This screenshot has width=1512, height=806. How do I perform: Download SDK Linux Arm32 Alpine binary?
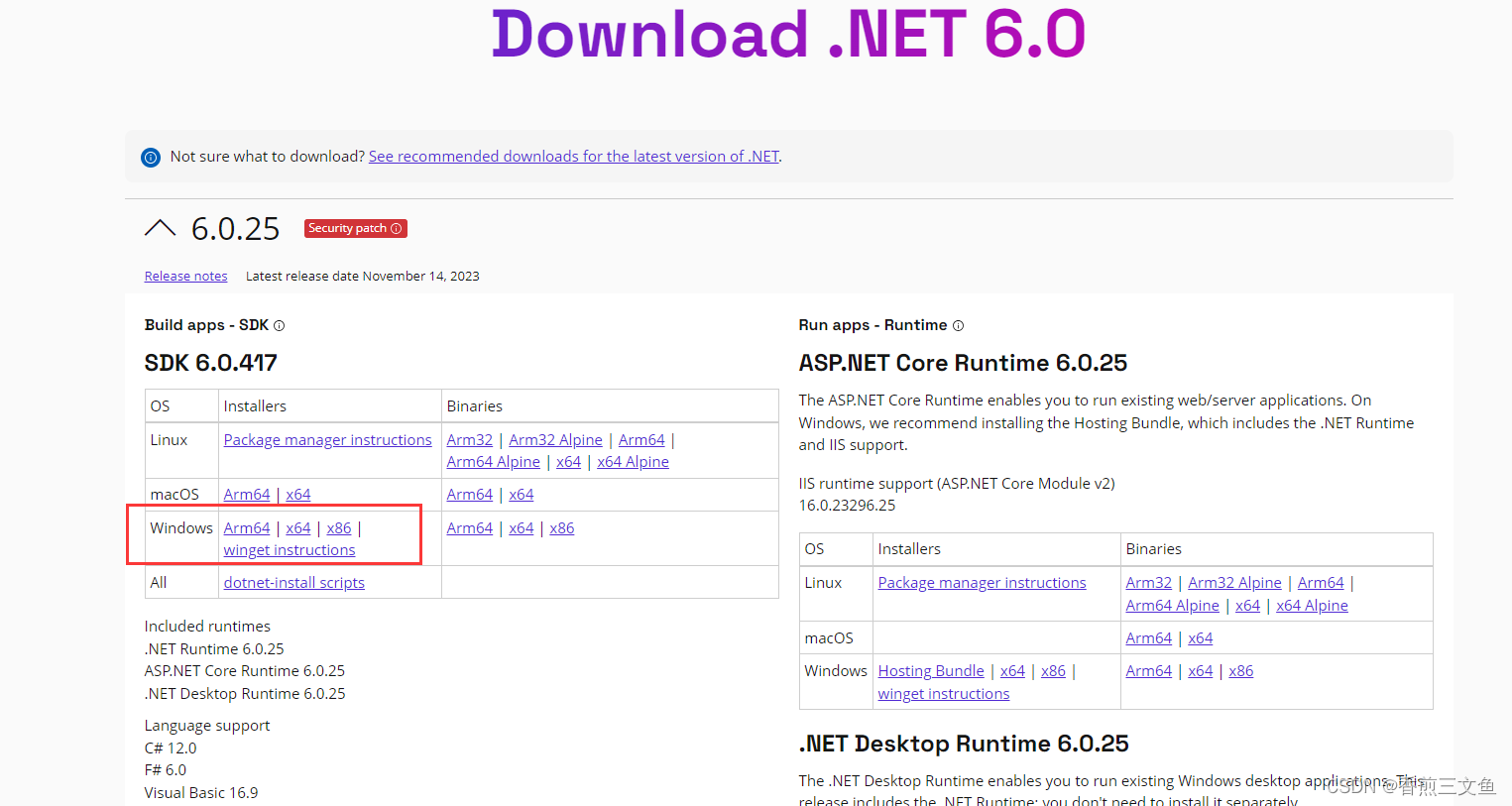555,440
